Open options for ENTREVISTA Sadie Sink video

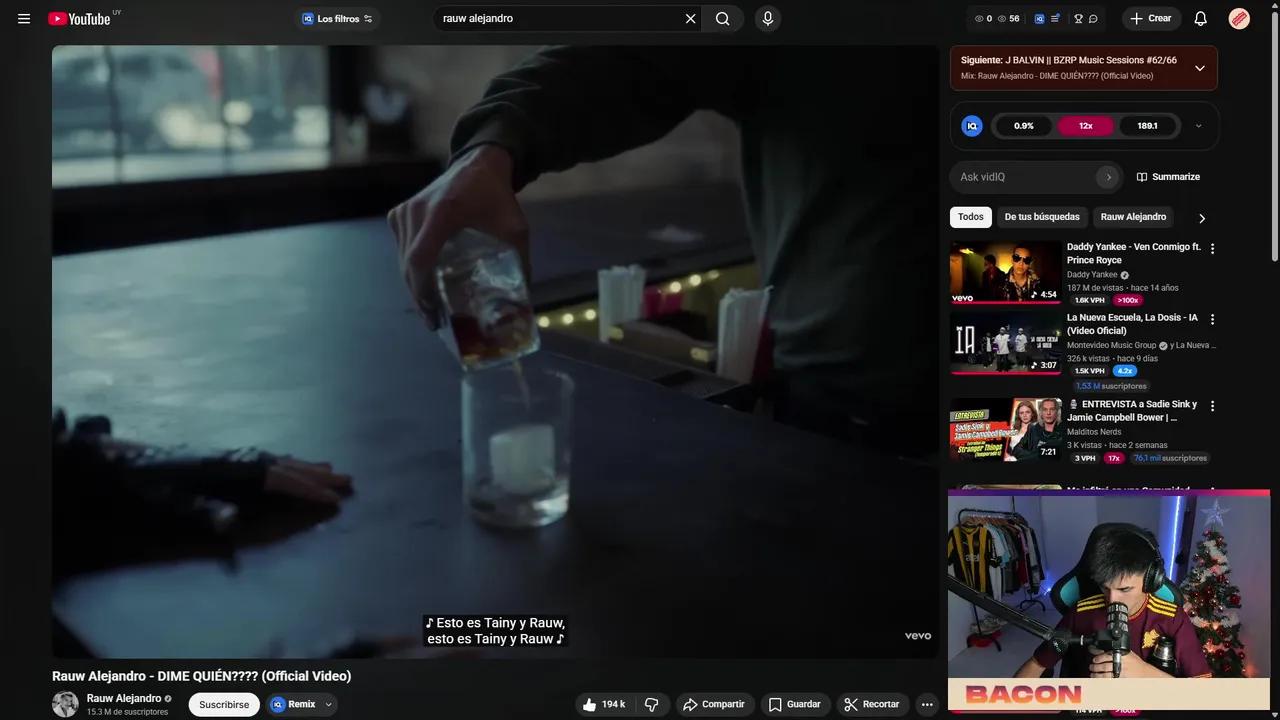click(x=1213, y=407)
